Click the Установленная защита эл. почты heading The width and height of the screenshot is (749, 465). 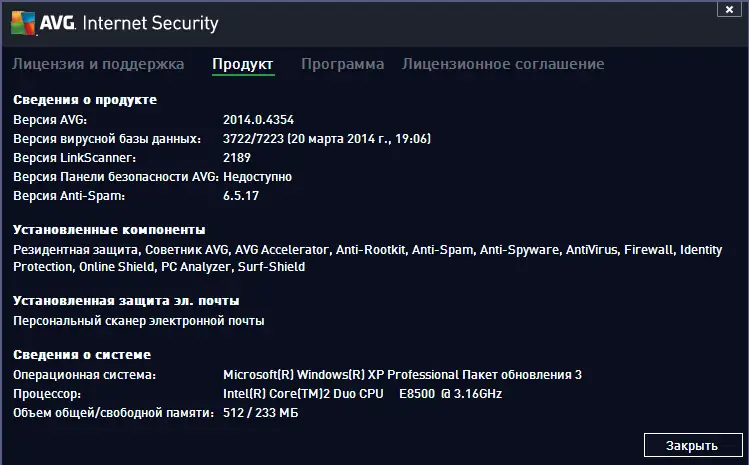(x=126, y=301)
